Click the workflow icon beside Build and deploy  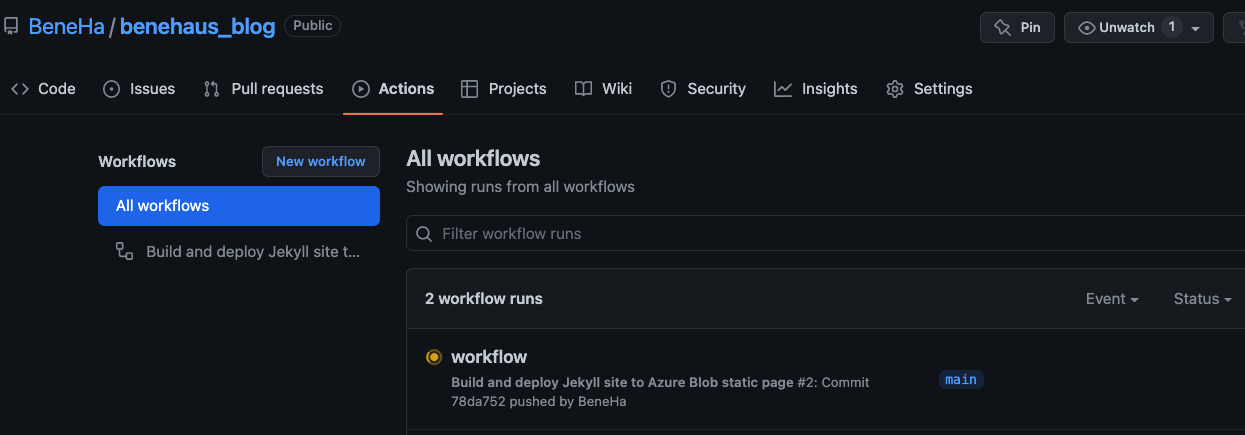pos(124,252)
